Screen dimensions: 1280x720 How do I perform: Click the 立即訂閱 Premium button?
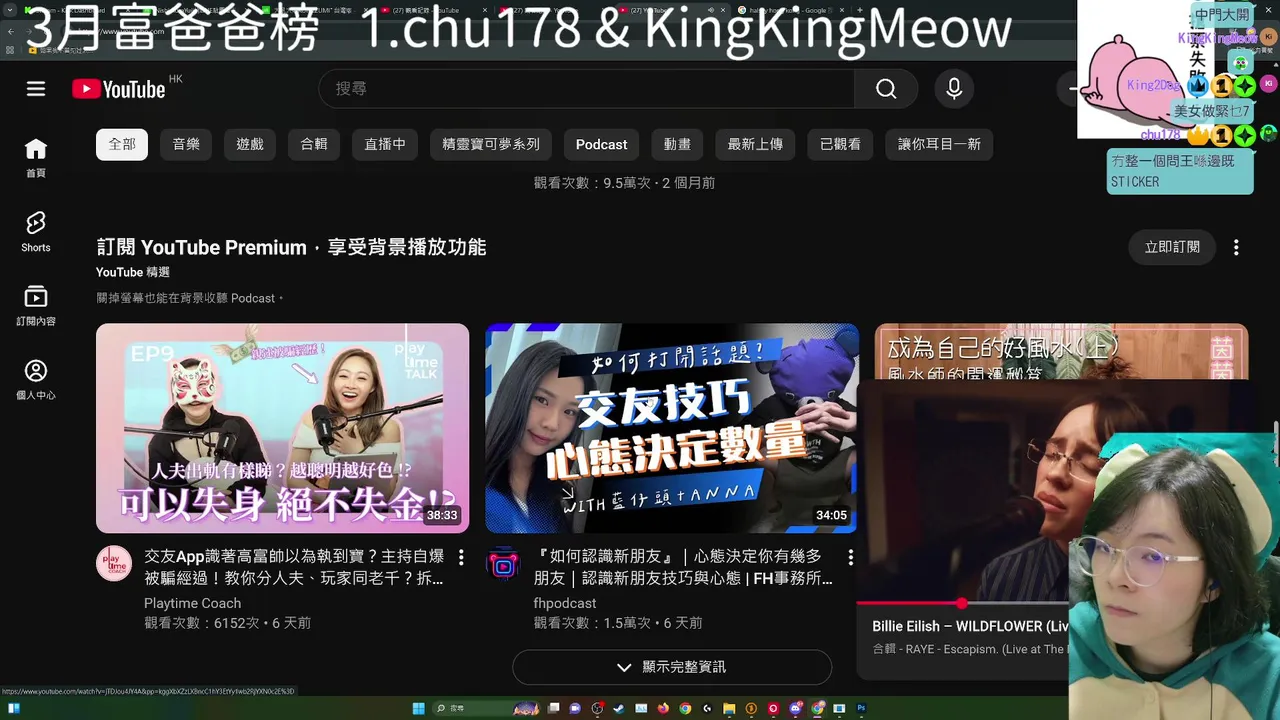click(x=1172, y=247)
